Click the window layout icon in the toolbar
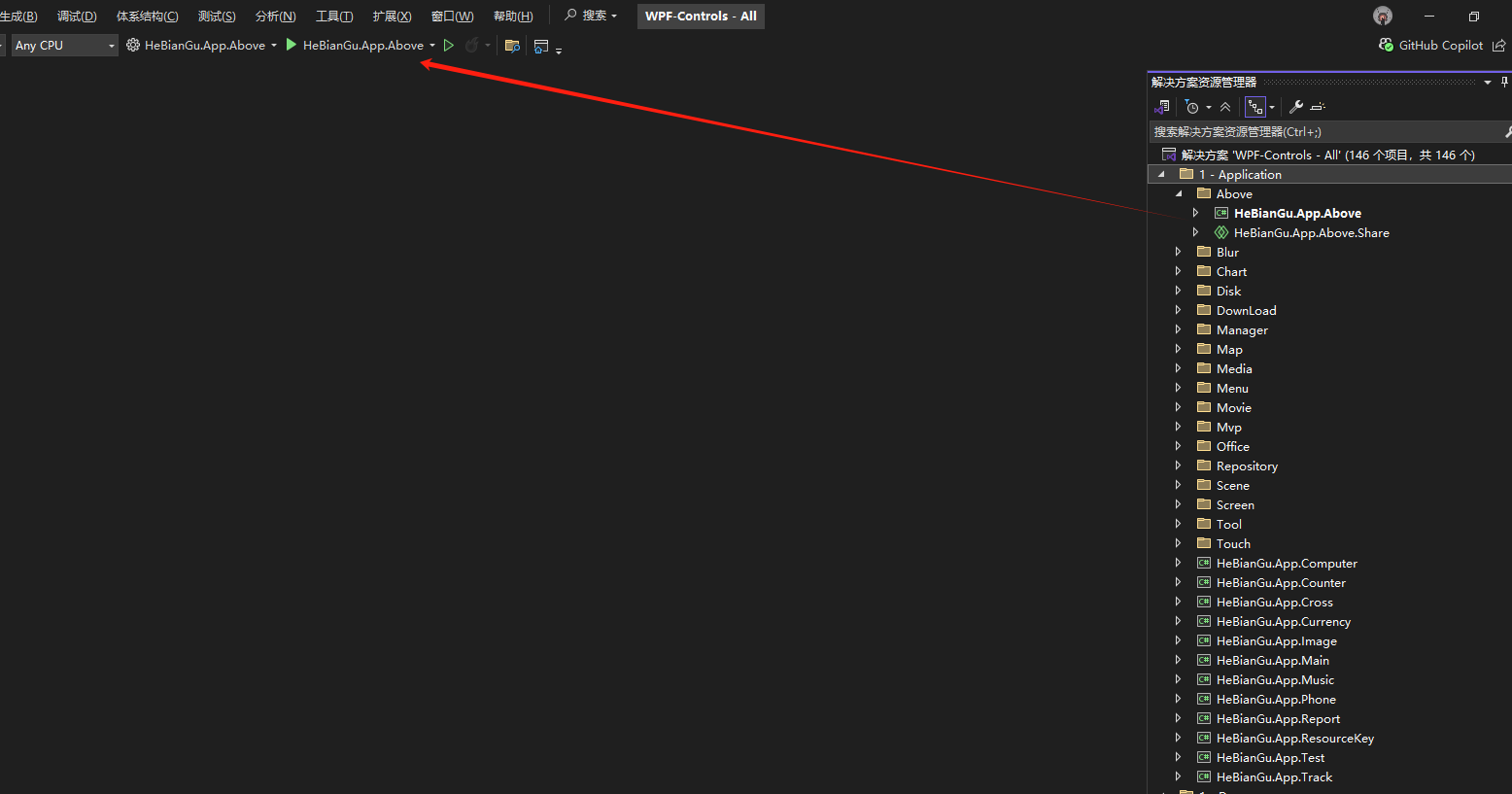 [541, 46]
